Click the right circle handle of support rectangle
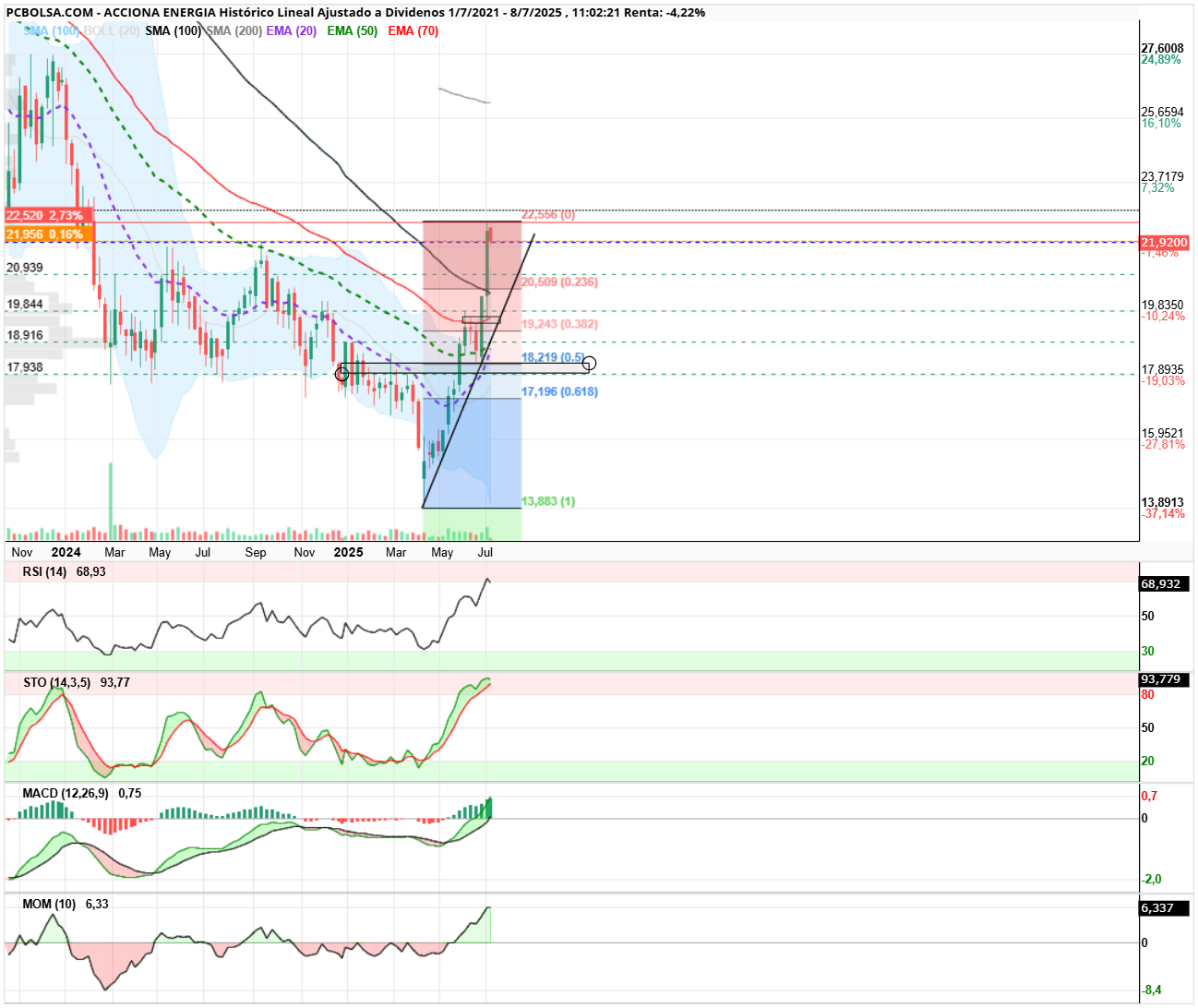The width and height of the screenshot is (1198, 1008). 589,364
